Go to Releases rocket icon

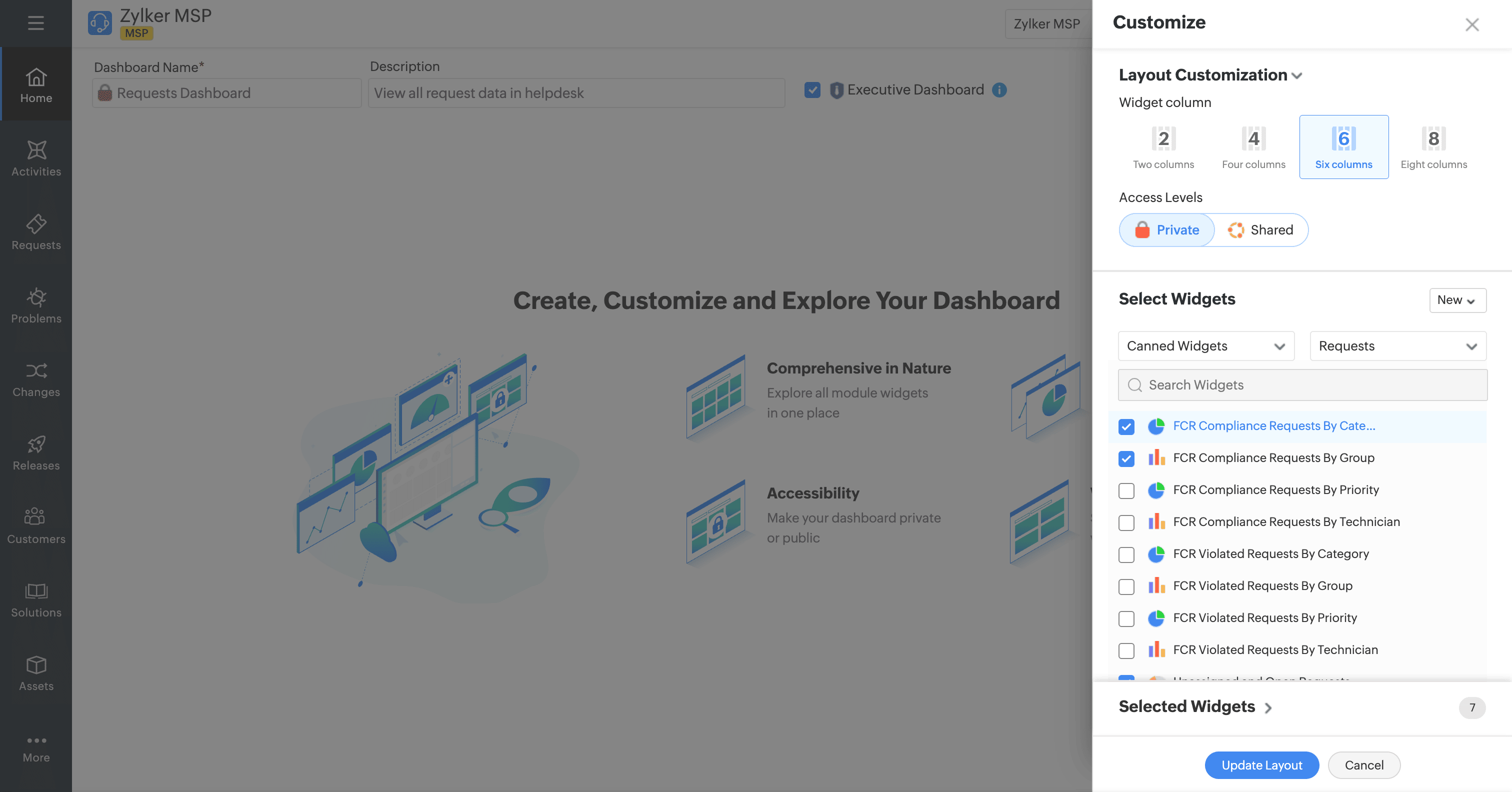point(36,444)
